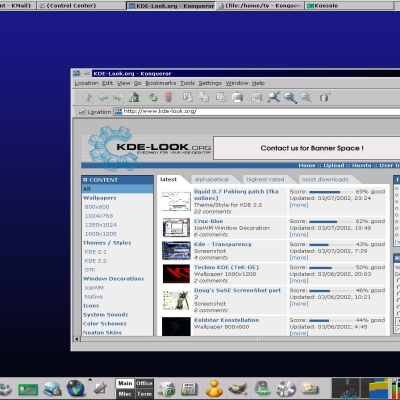Print the page with the printer icon

click(237, 97)
